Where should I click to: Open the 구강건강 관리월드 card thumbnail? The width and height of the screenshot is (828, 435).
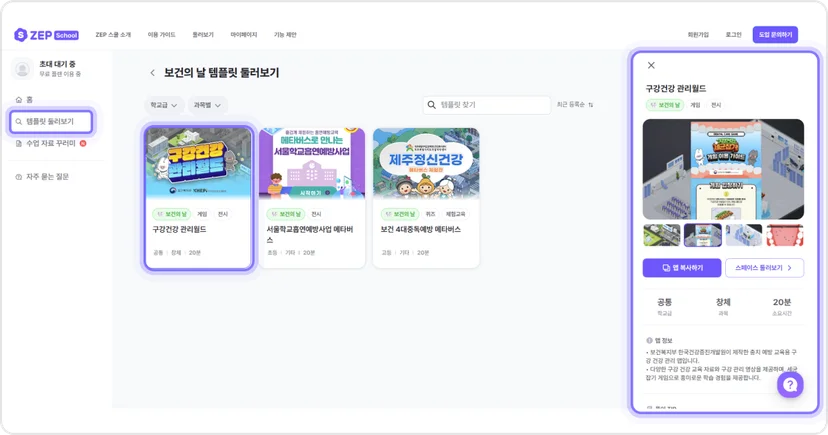[199, 163]
